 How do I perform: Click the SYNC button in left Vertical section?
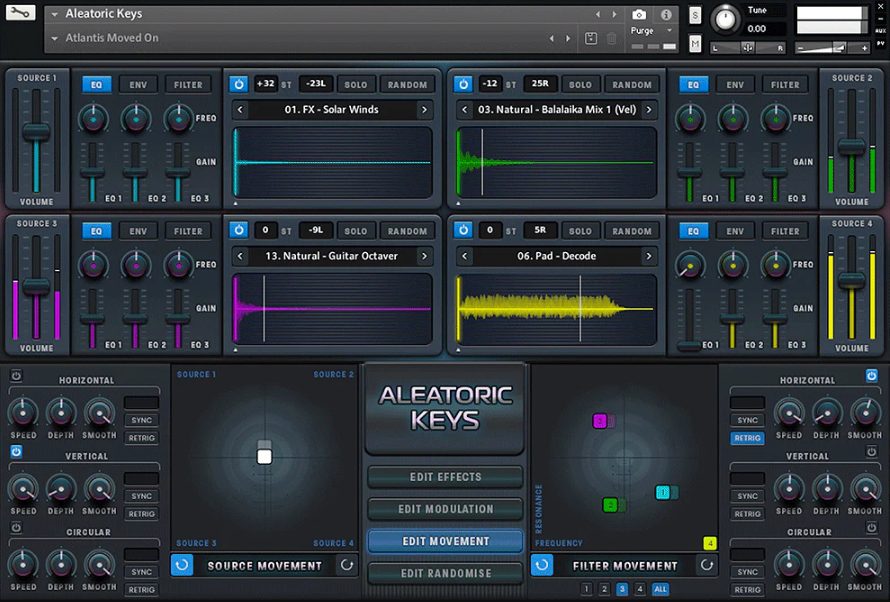(141, 496)
